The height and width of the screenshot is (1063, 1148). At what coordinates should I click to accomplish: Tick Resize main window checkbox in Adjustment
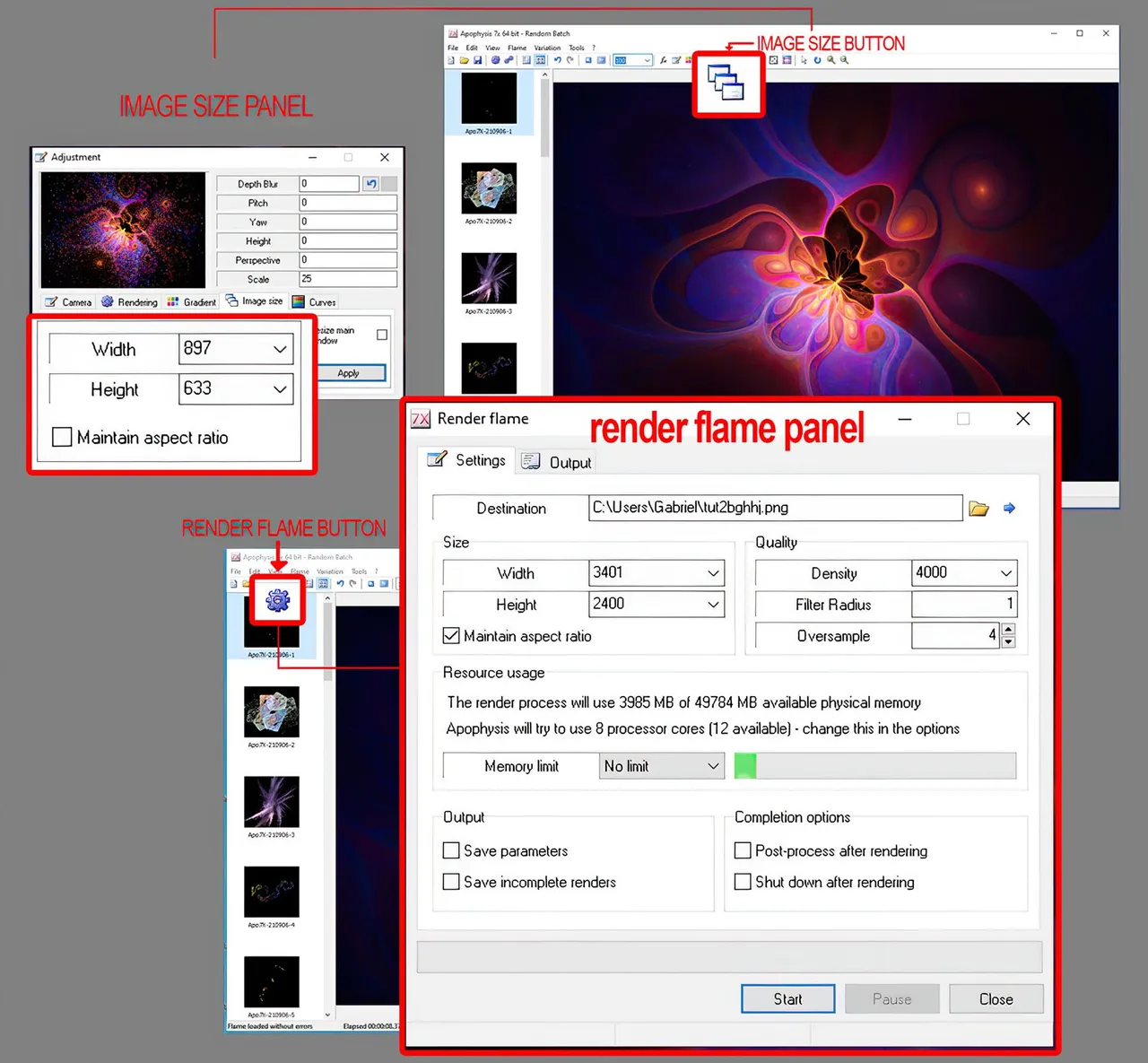(382, 335)
